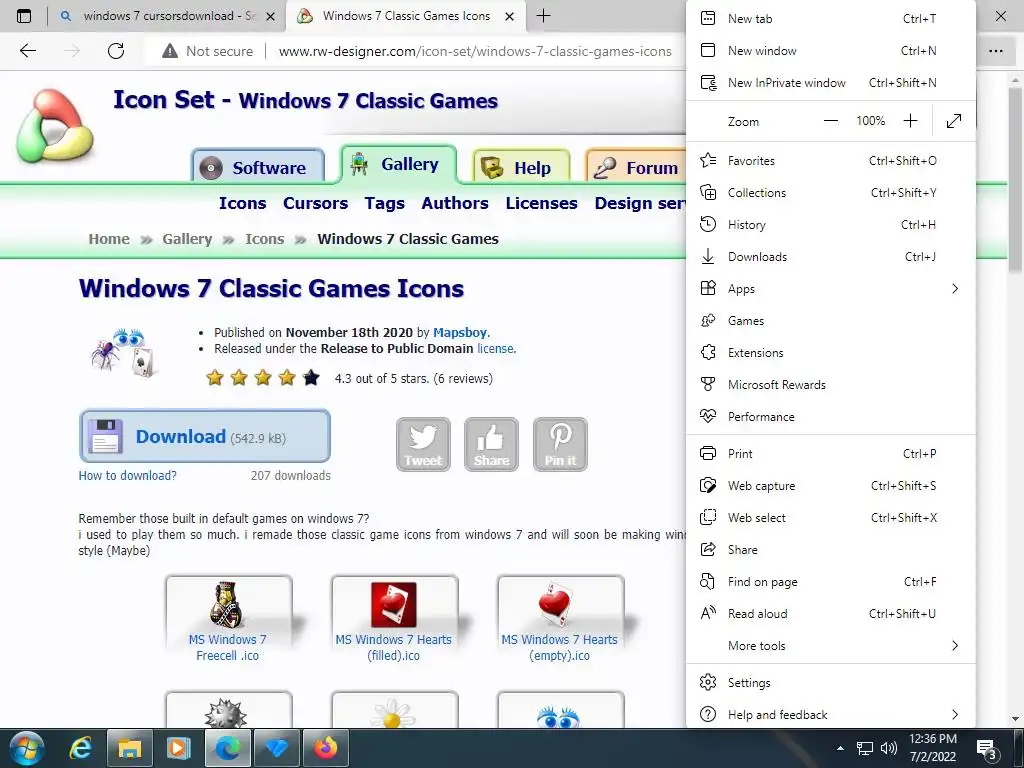Open the tab actions menu icon
Image resolution: width=1024 pixels, height=768 pixels.
pos(24,16)
